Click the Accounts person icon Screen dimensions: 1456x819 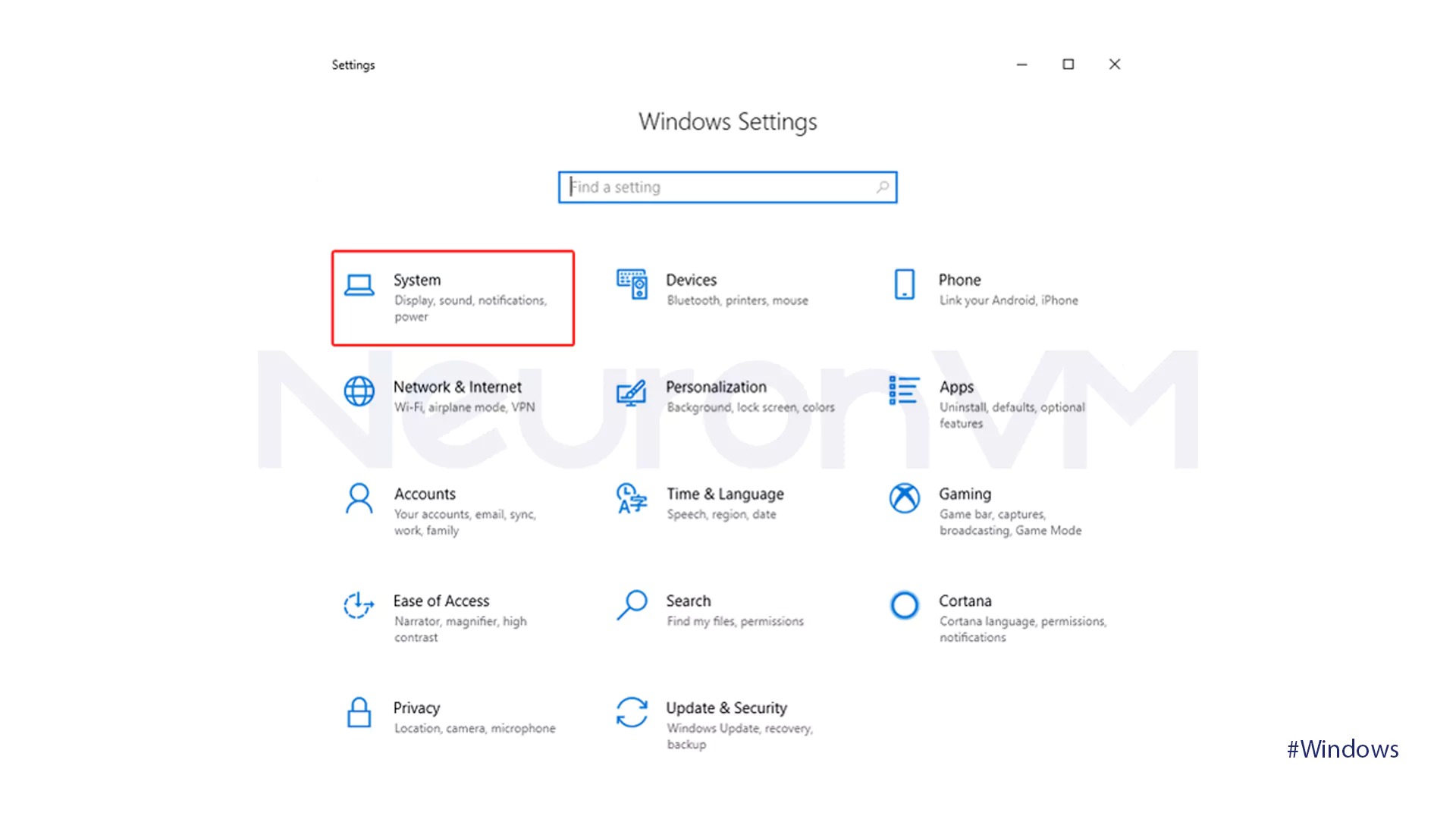coord(359,498)
